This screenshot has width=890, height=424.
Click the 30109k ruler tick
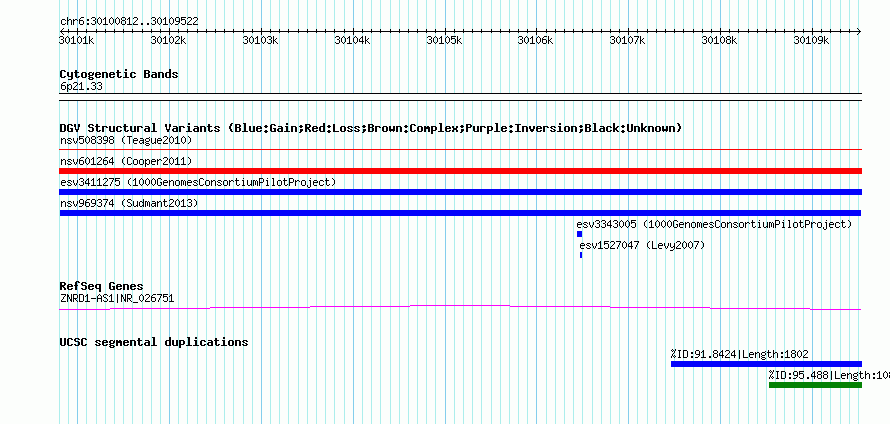[x=812, y=40]
